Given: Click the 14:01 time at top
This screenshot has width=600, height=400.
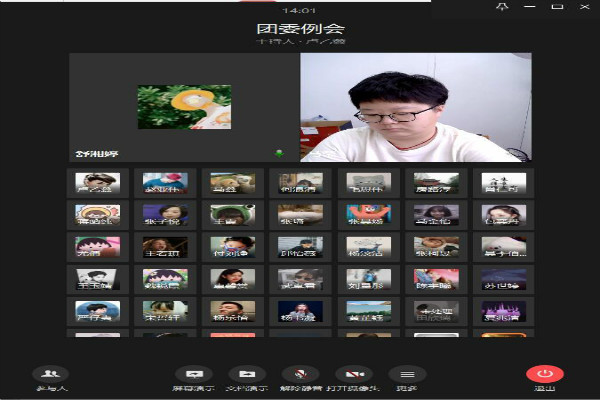Looking at the screenshot, I should tap(299, 10).
